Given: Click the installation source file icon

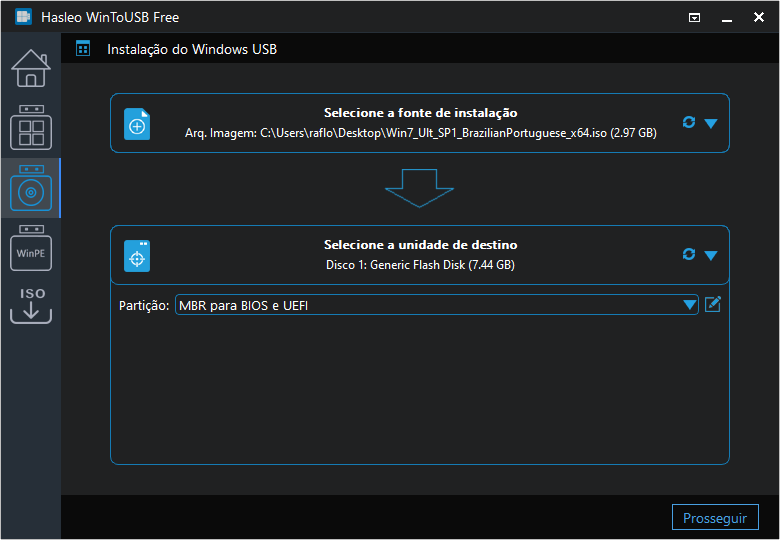Looking at the screenshot, I should 137,124.
